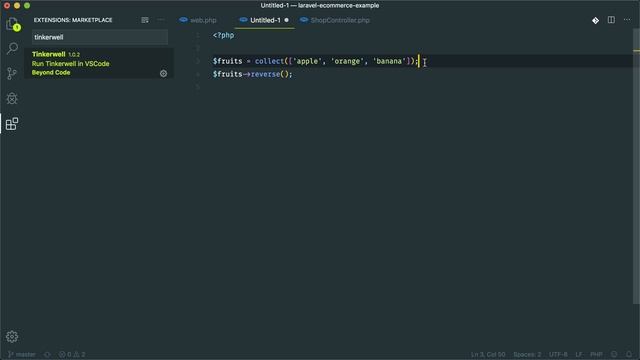Open the Search view icon

12,49
